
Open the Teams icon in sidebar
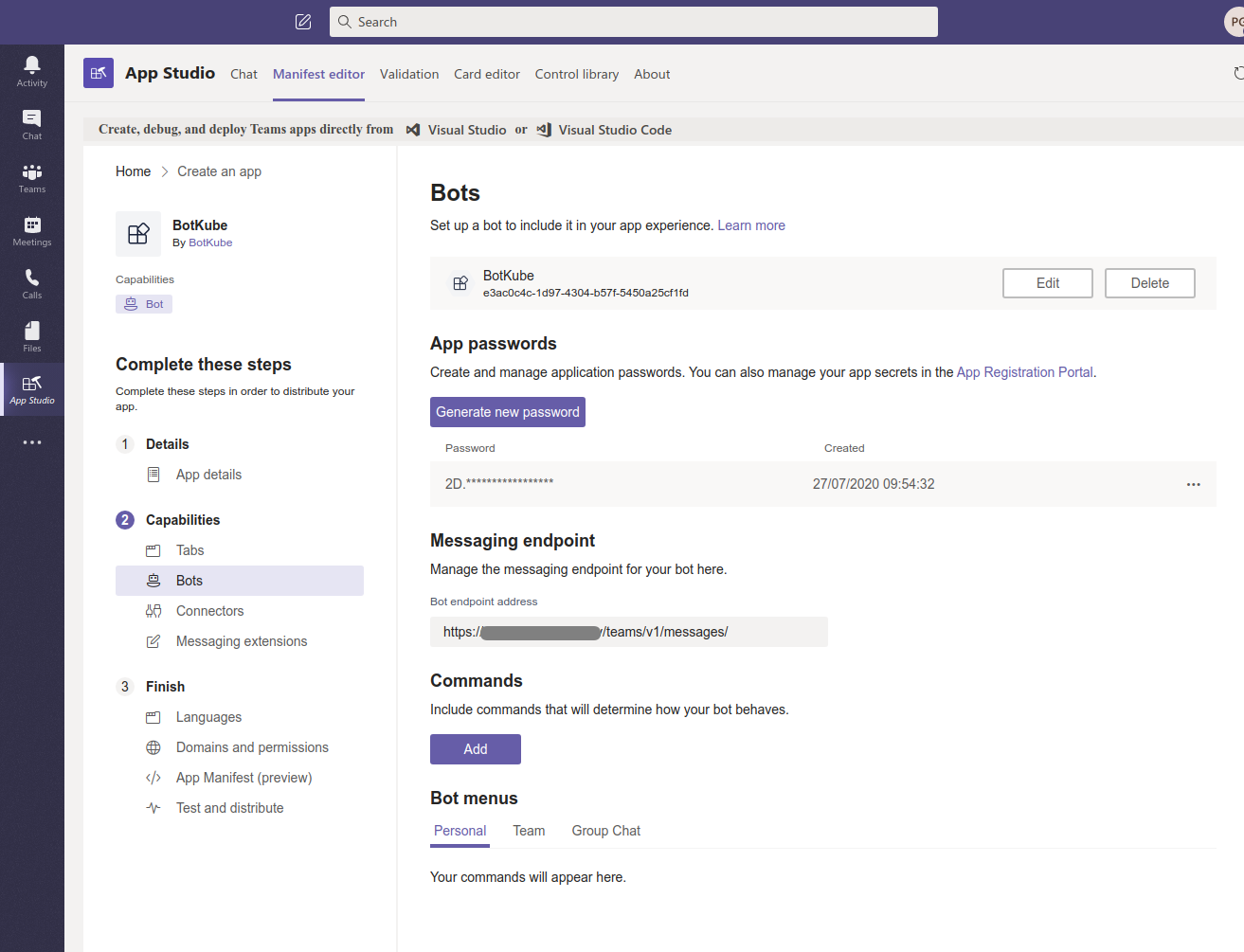point(32,177)
